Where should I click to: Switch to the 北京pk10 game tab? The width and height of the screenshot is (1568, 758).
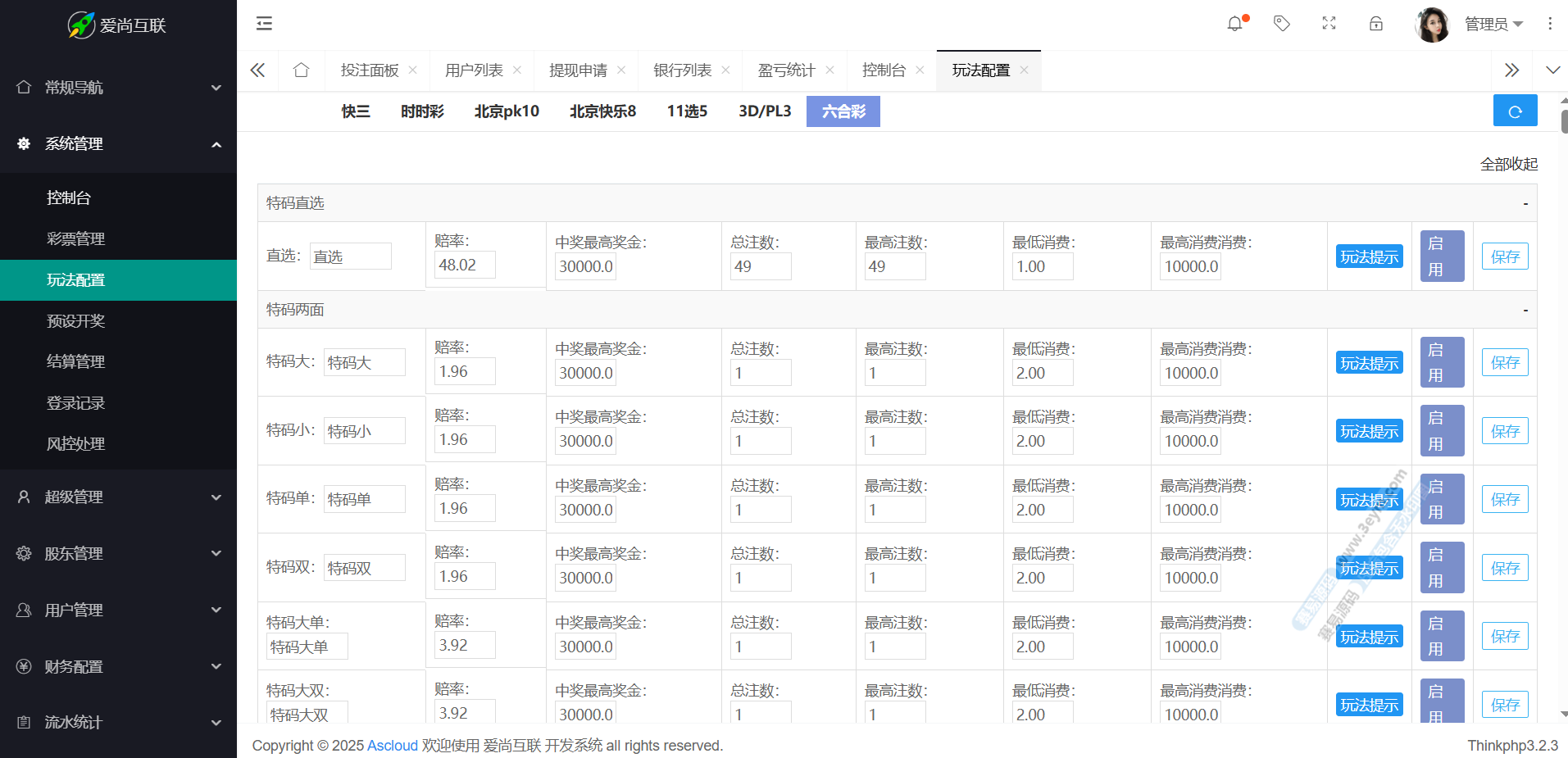[507, 111]
